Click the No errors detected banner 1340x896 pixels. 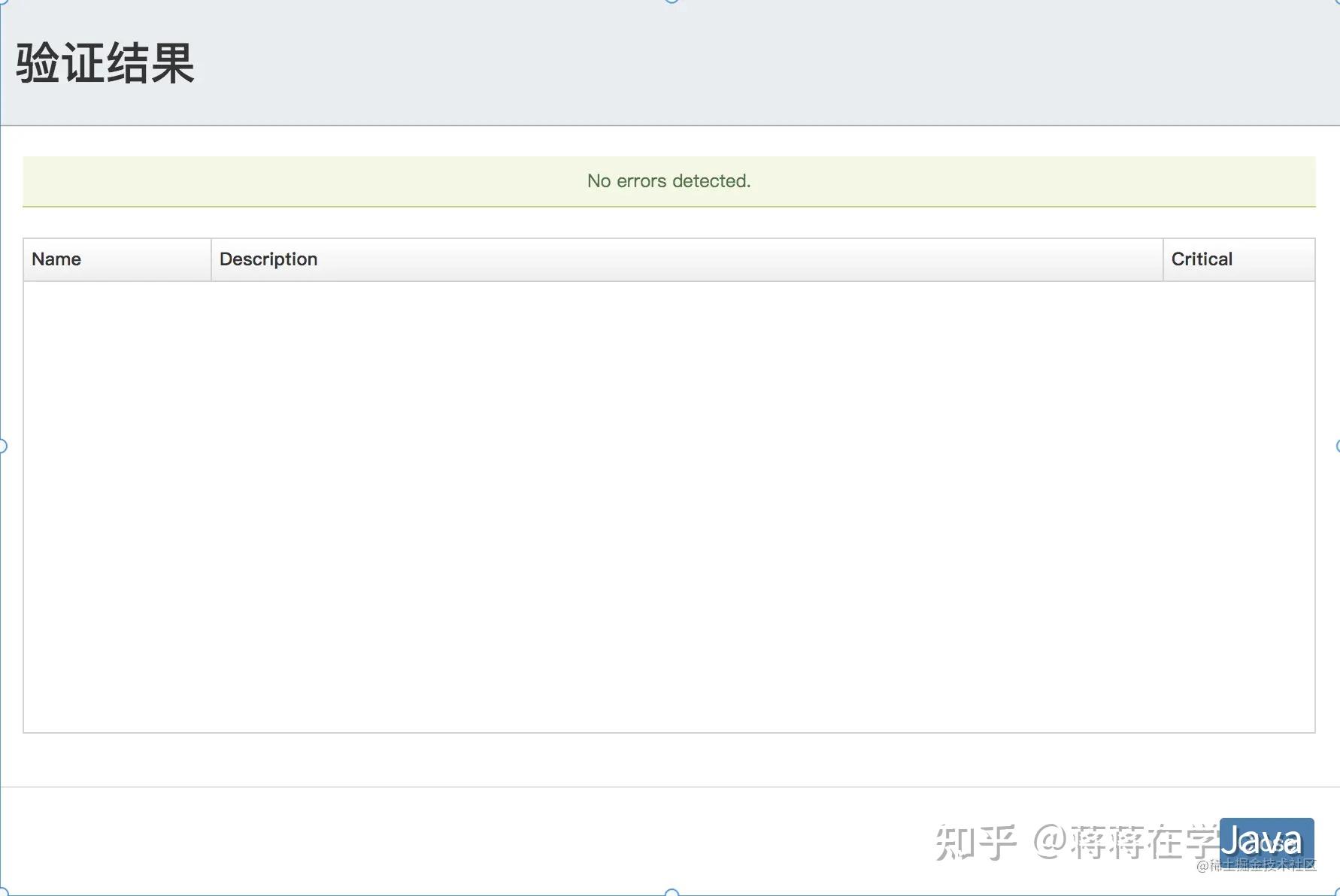(669, 181)
